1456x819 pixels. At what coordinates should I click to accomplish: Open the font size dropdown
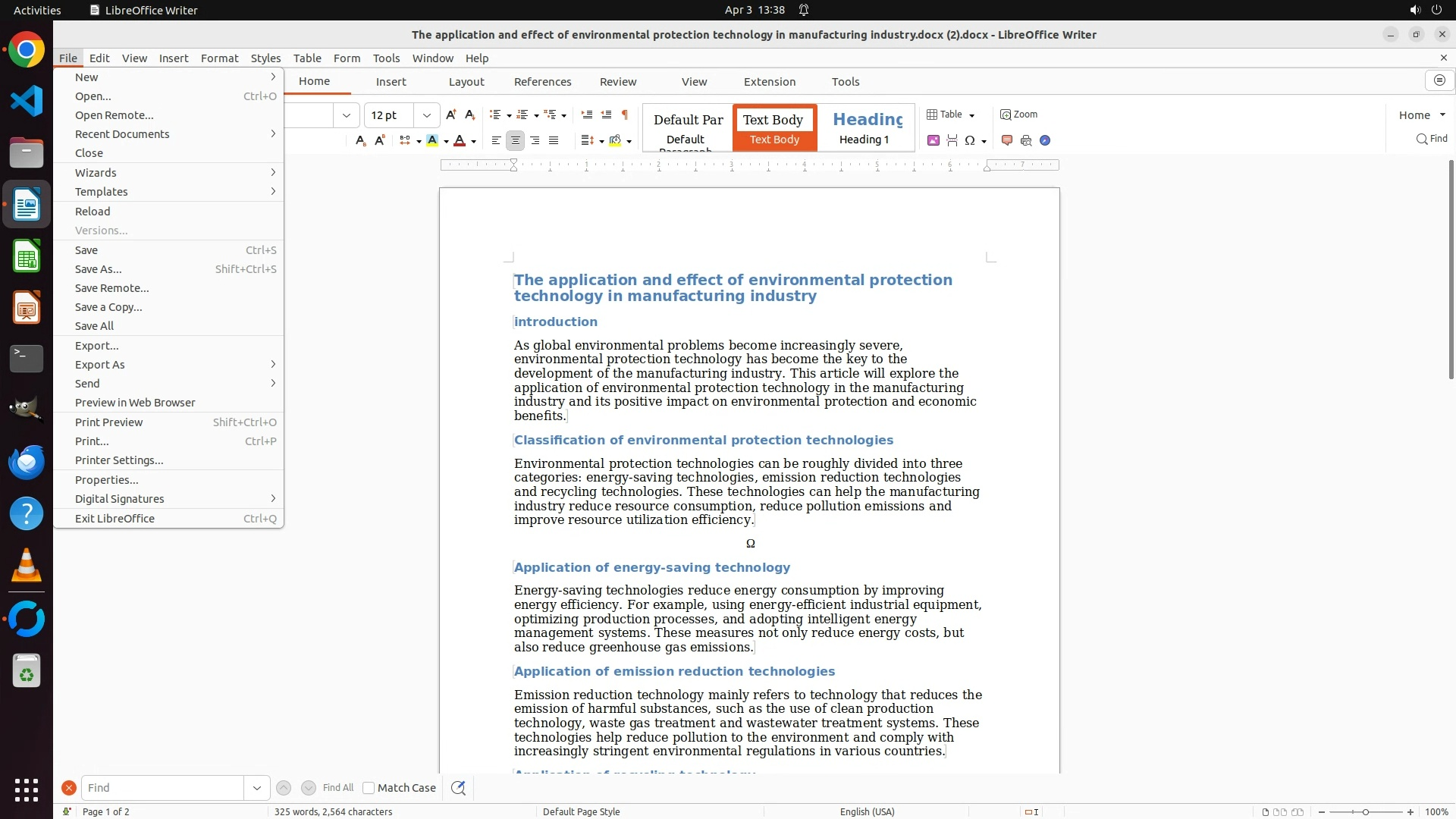pos(427,115)
